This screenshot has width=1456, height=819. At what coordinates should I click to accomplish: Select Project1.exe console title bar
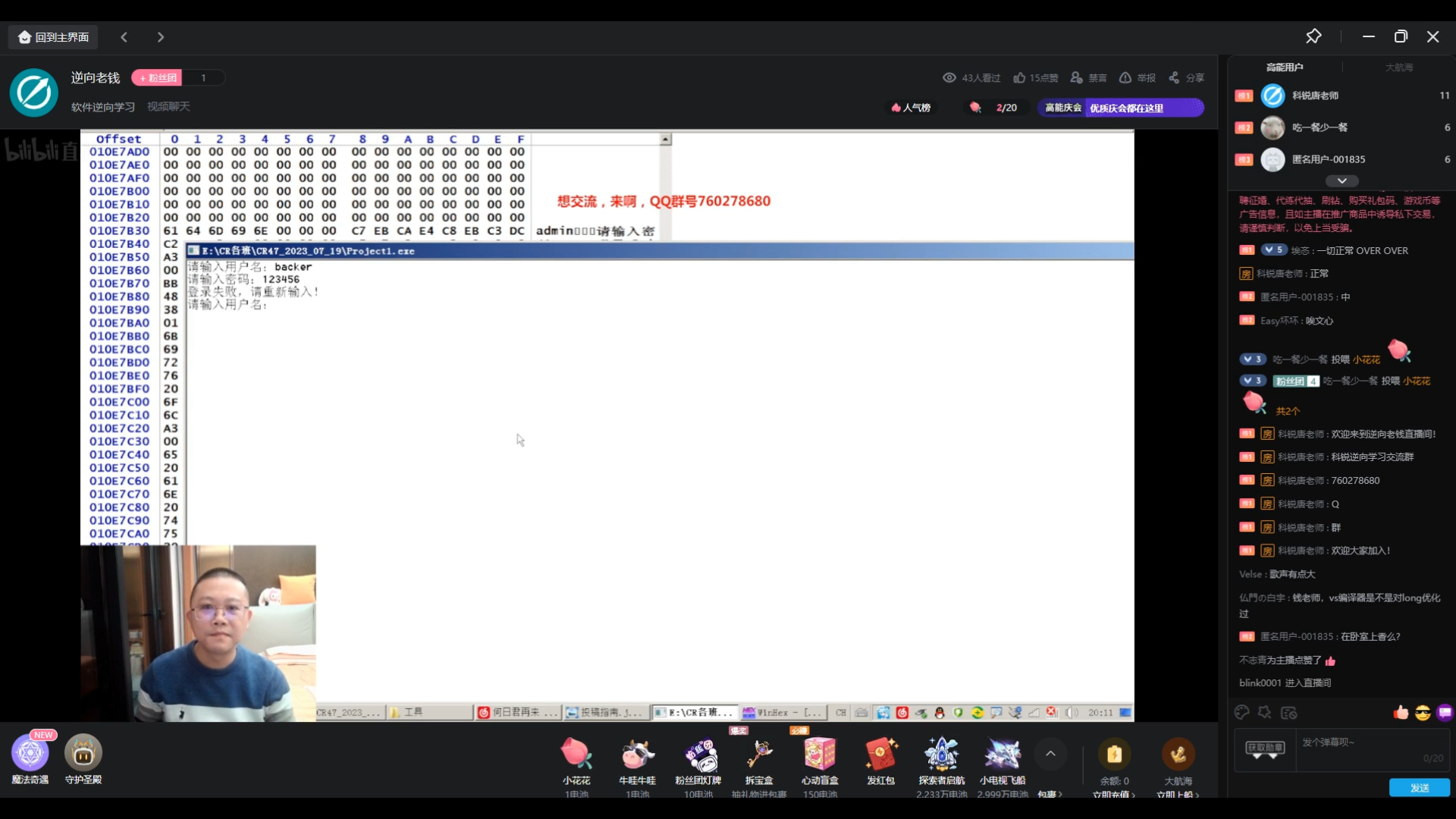click(x=660, y=251)
